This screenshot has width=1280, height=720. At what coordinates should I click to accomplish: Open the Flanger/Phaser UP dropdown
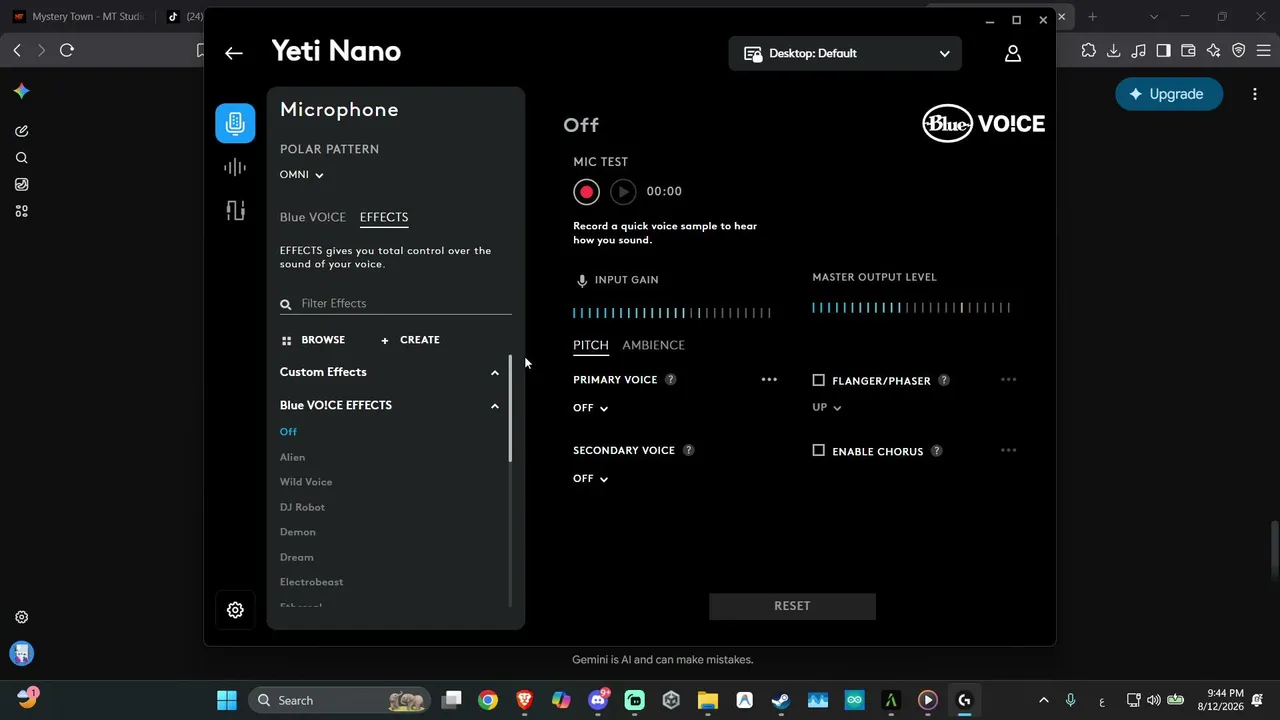827,408
